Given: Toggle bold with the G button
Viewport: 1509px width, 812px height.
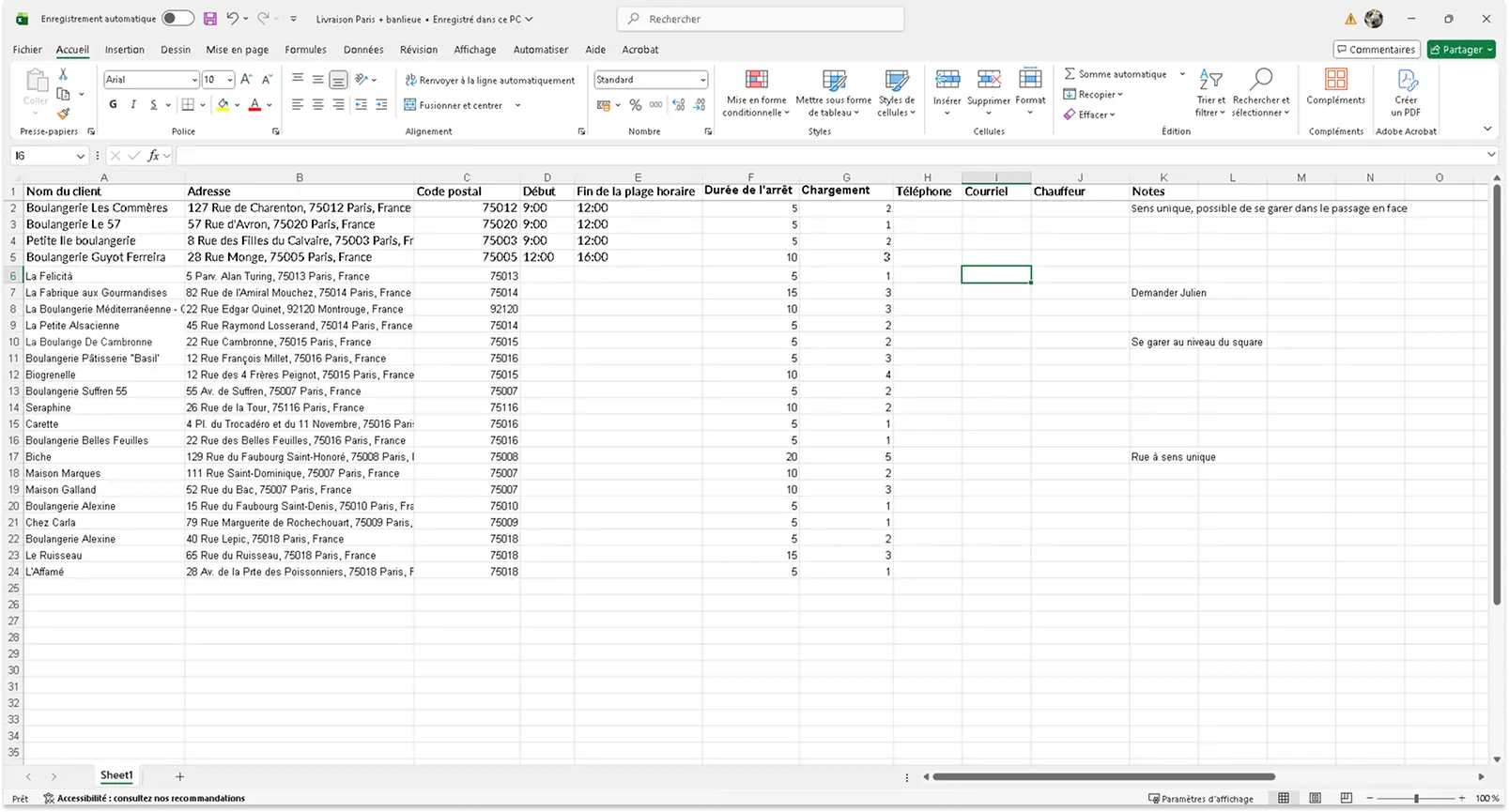Looking at the screenshot, I should point(113,105).
